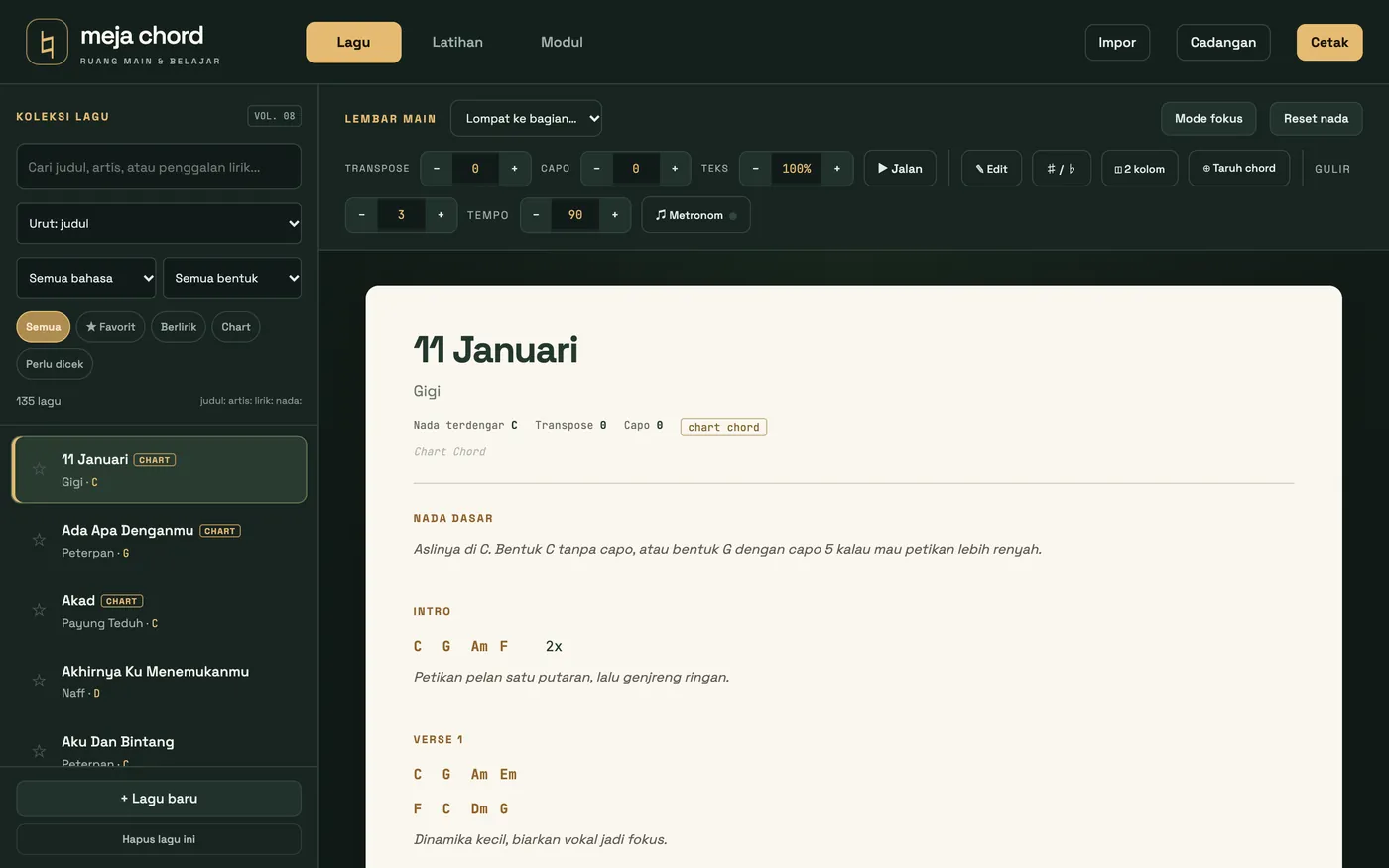Click Reset nada button
The width and height of the screenshot is (1389, 868).
click(1316, 119)
